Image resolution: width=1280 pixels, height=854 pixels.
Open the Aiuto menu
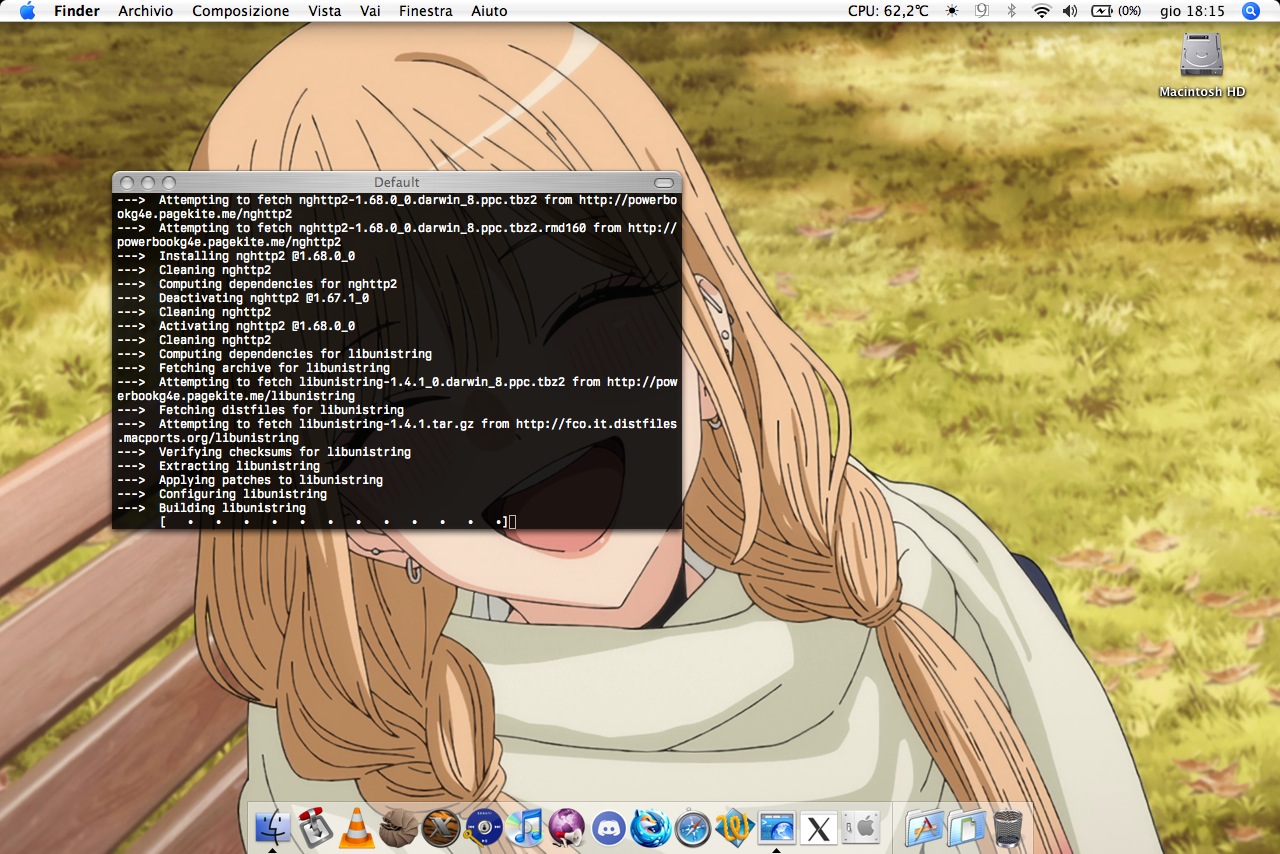click(489, 11)
